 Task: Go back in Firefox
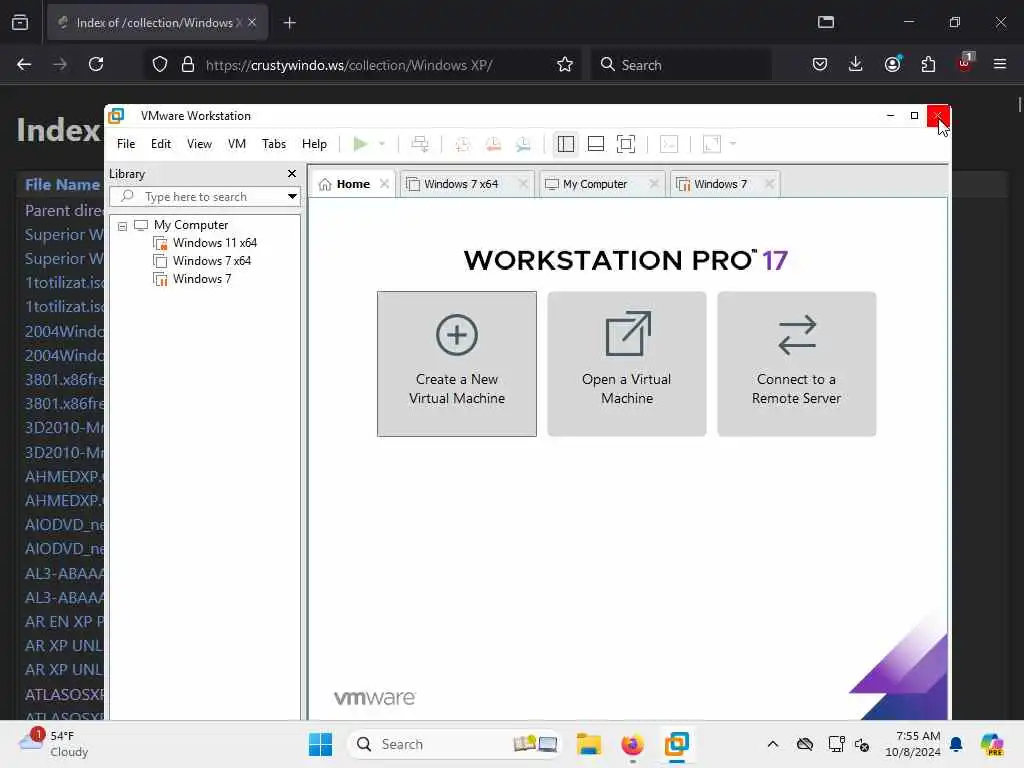24,64
